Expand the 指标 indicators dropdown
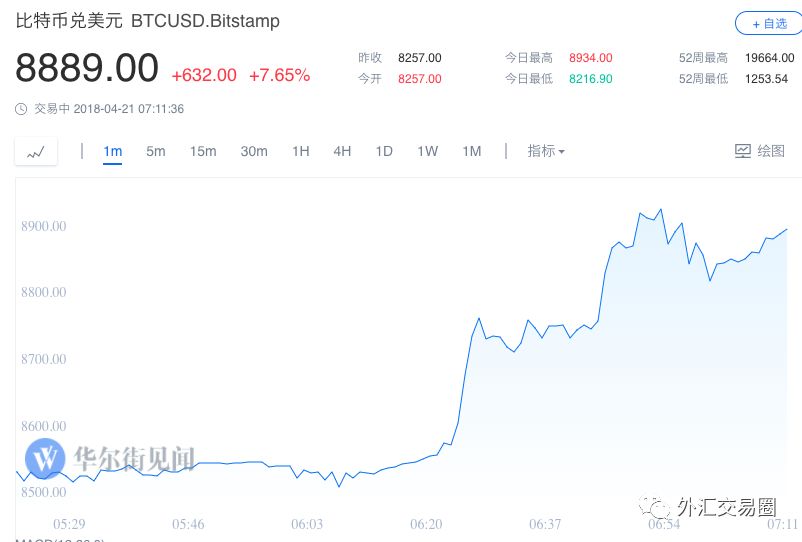This screenshot has width=802, height=542. [546, 151]
